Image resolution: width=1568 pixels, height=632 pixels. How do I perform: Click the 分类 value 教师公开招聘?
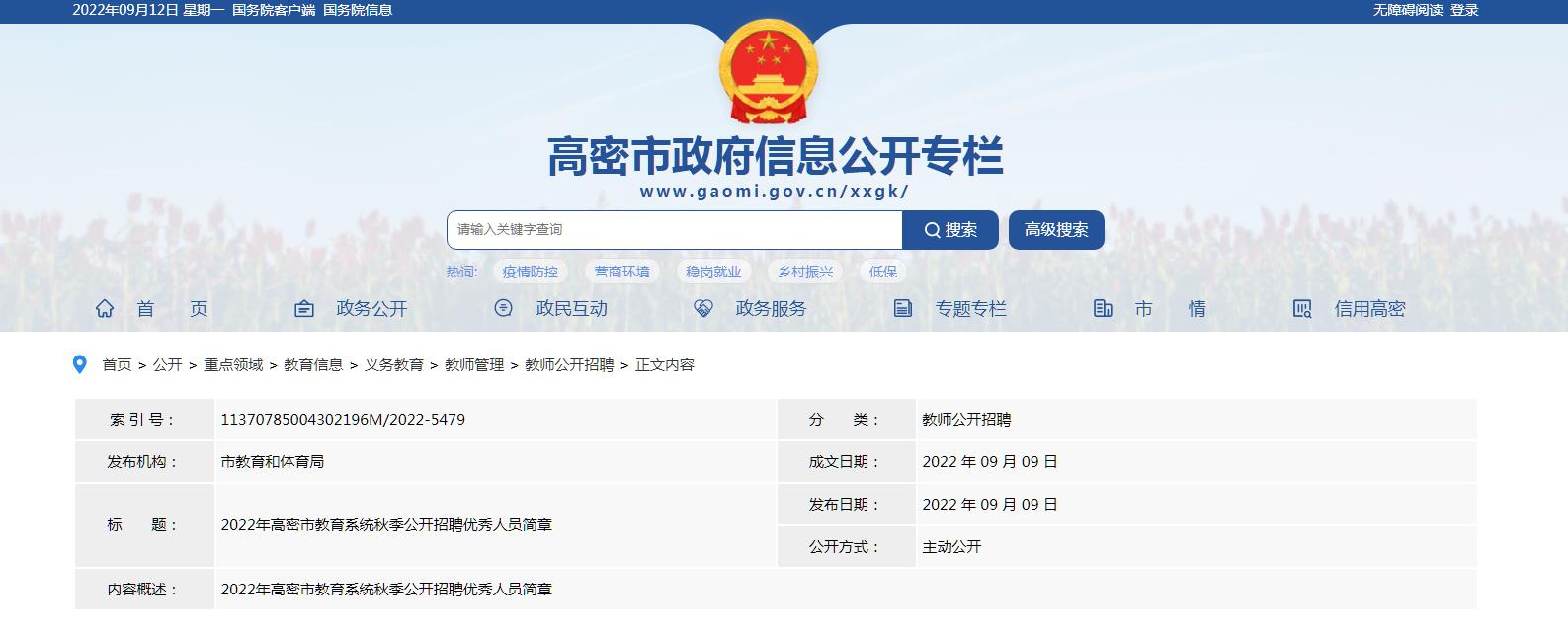[x=966, y=420]
